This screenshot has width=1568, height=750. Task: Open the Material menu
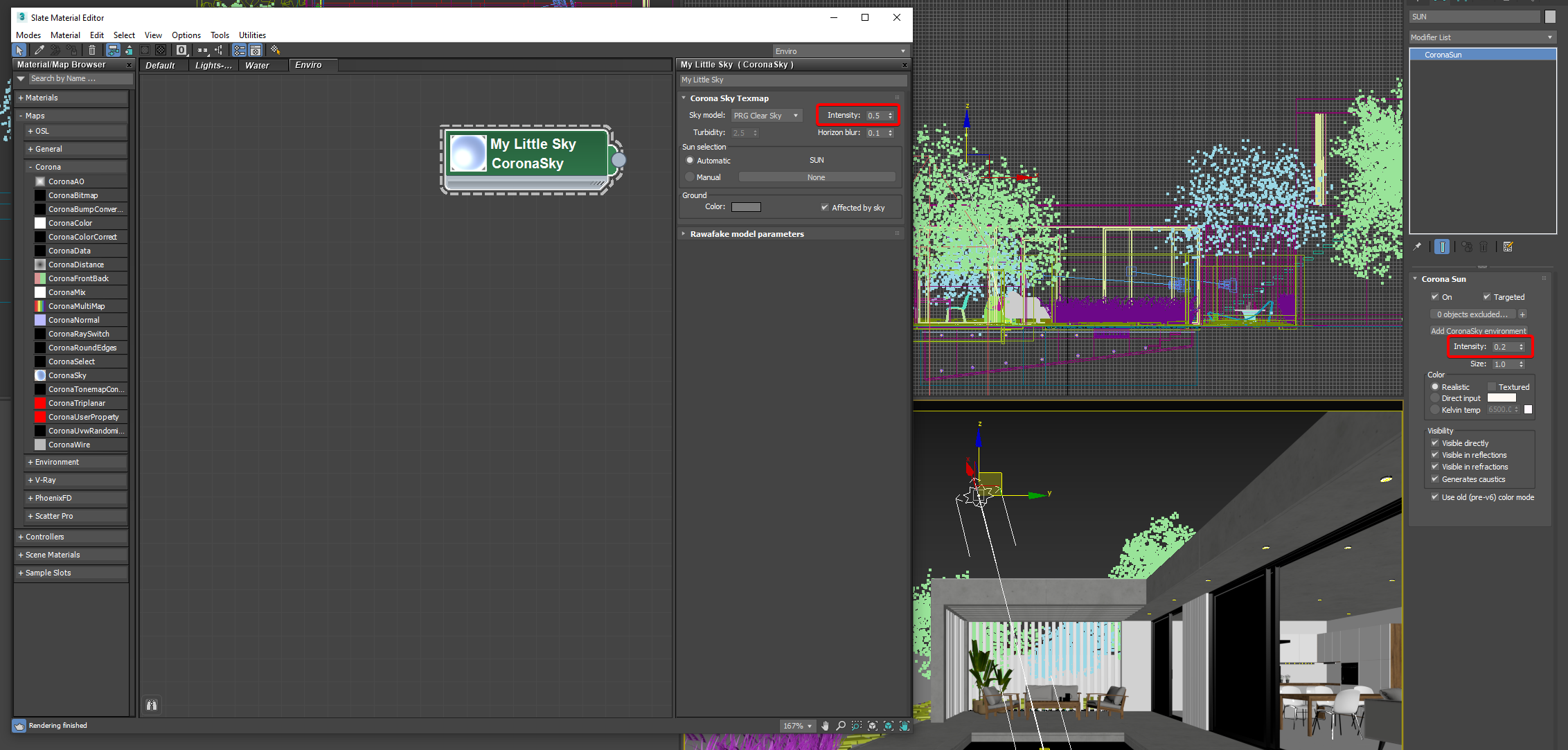click(65, 35)
